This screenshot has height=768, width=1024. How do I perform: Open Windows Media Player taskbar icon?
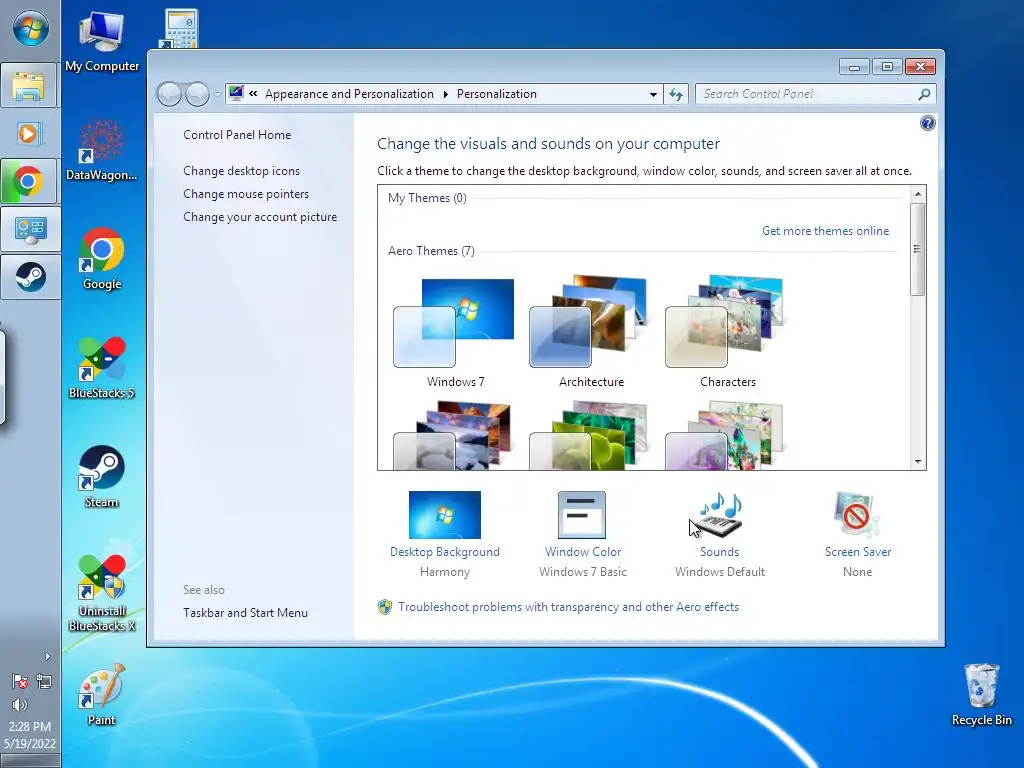tap(29, 134)
